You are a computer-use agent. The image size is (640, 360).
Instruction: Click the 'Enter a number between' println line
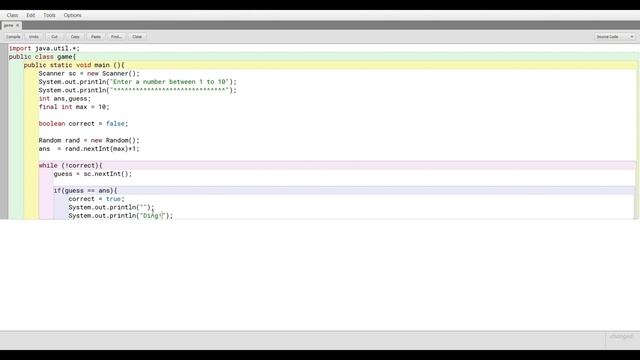(x=138, y=82)
